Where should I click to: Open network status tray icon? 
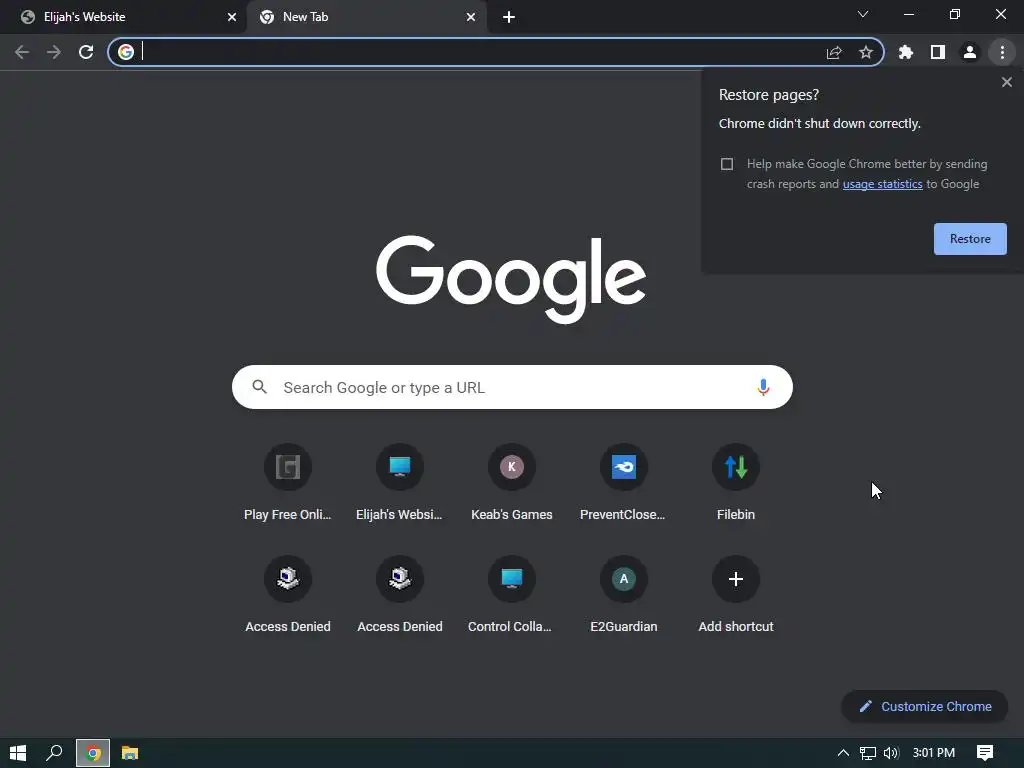(x=867, y=753)
